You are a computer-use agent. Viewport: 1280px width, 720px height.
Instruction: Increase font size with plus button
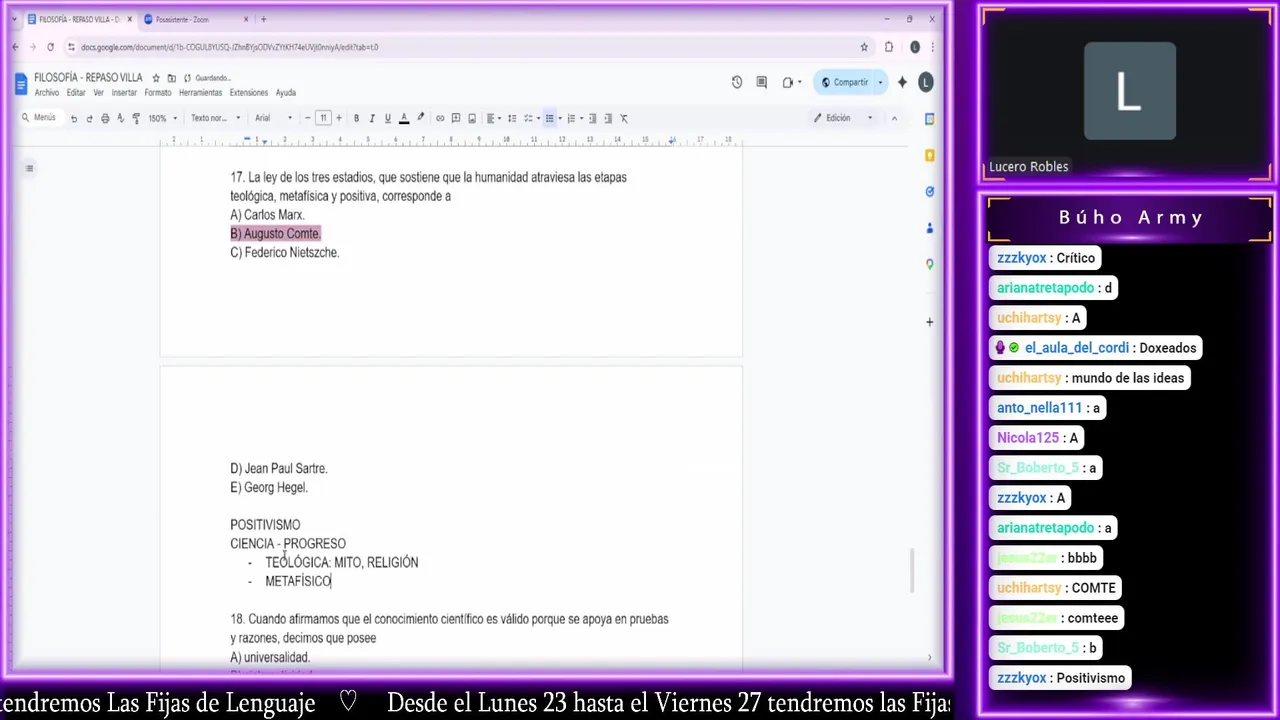[x=339, y=118]
